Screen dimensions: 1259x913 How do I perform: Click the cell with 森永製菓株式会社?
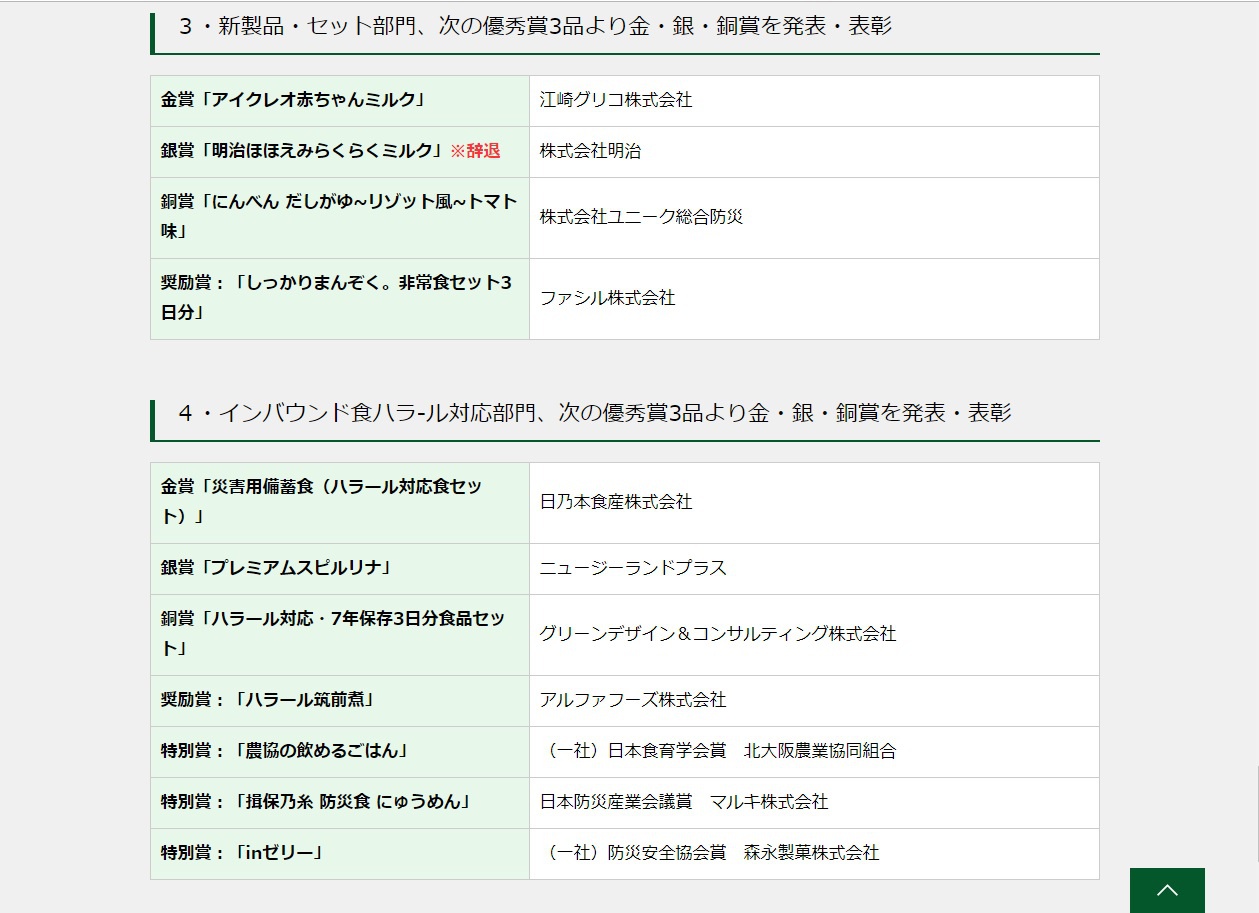click(x=814, y=854)
